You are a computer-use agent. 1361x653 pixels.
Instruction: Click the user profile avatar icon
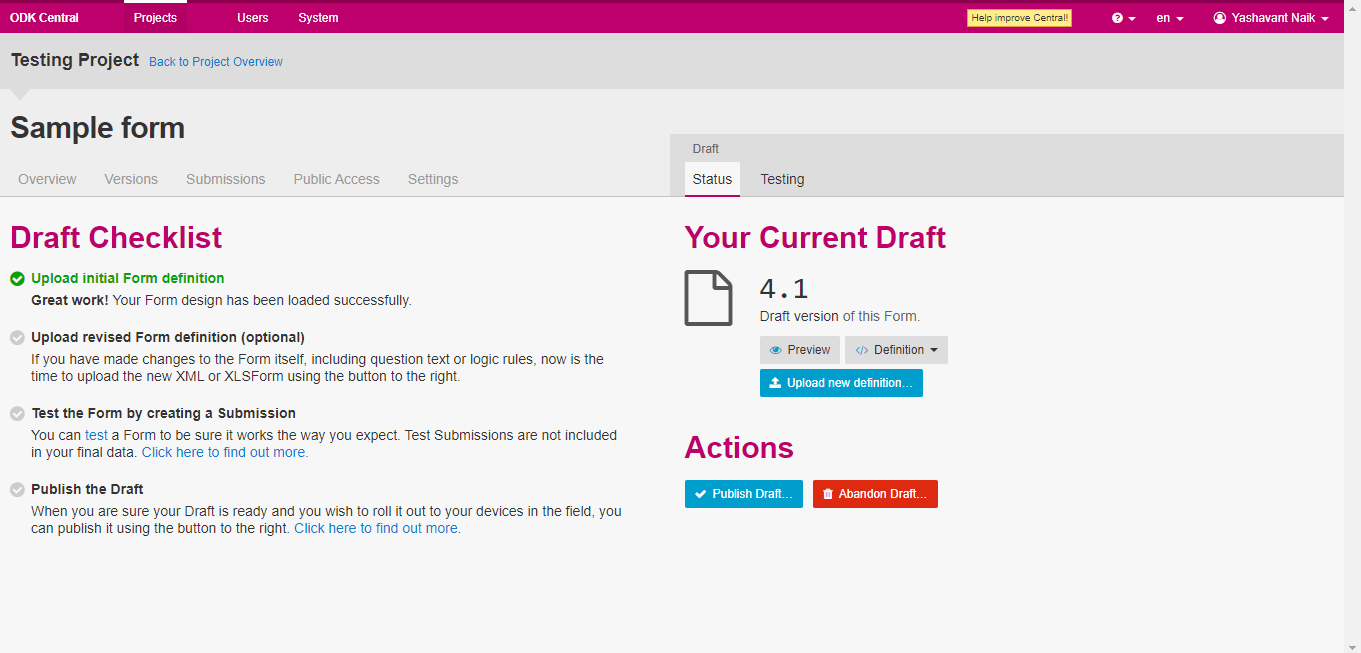tap(1219, 18)
